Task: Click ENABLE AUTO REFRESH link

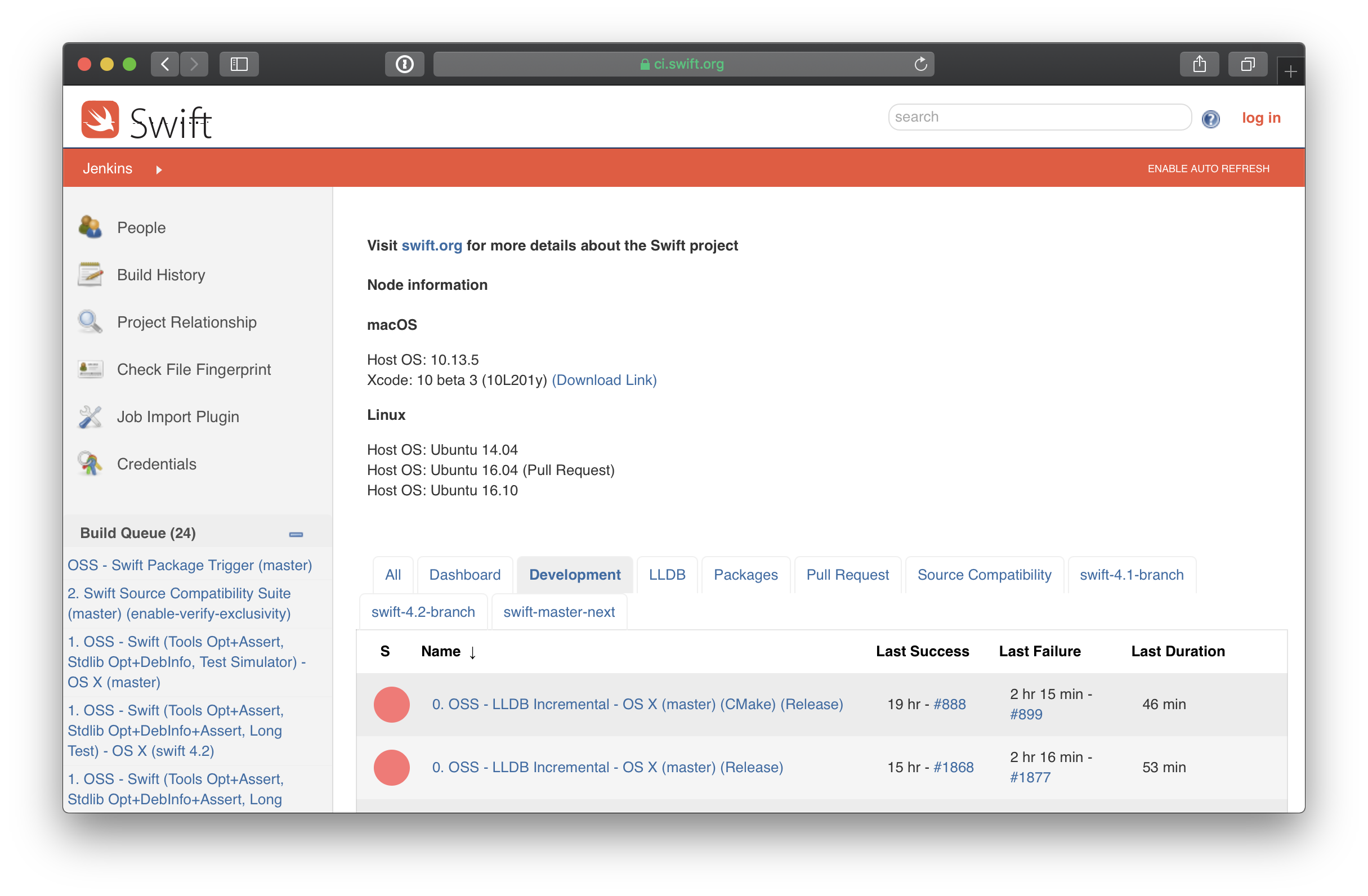Action: 1208,168
